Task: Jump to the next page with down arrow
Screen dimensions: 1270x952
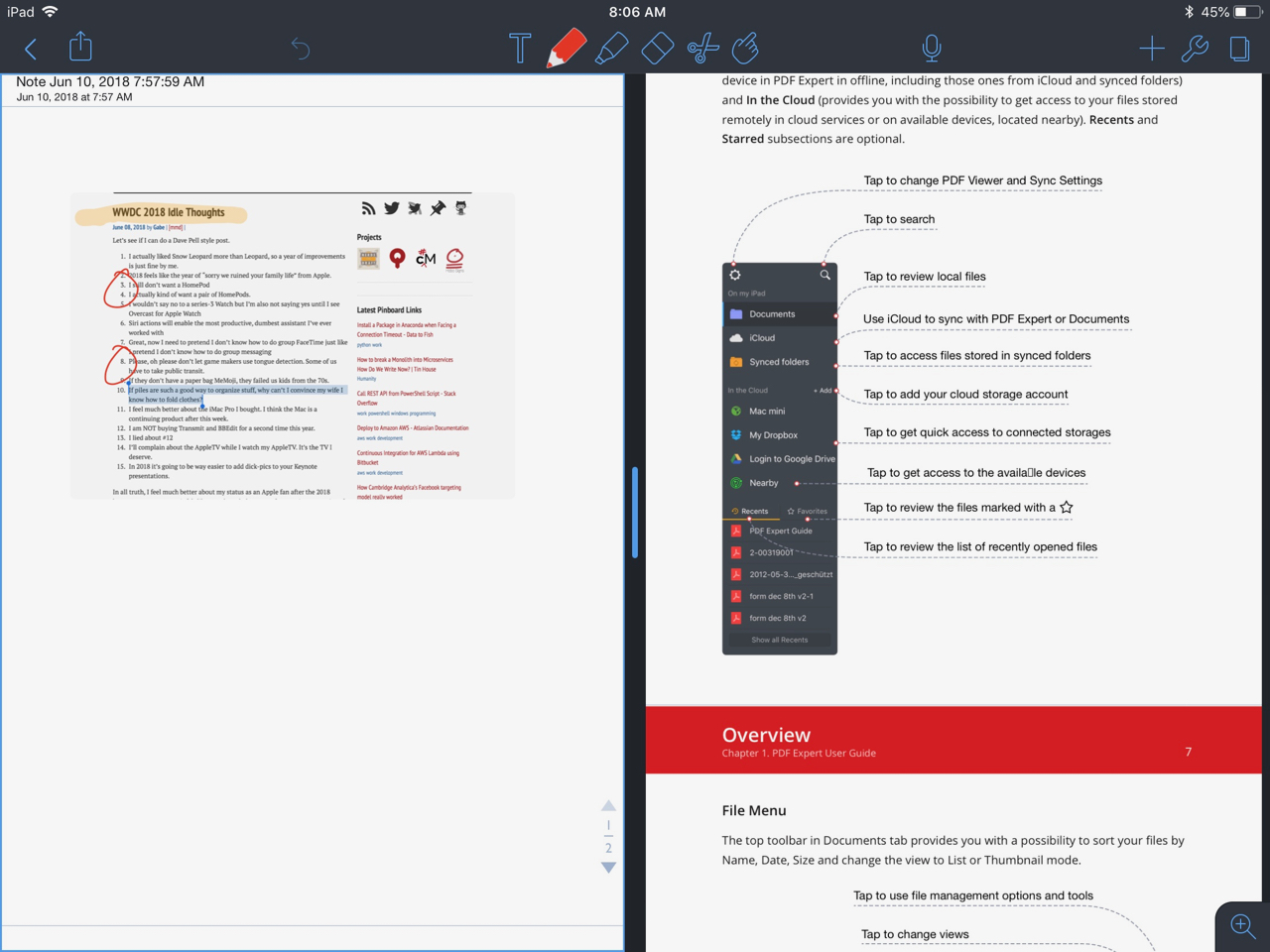Action: pos(608,868)
